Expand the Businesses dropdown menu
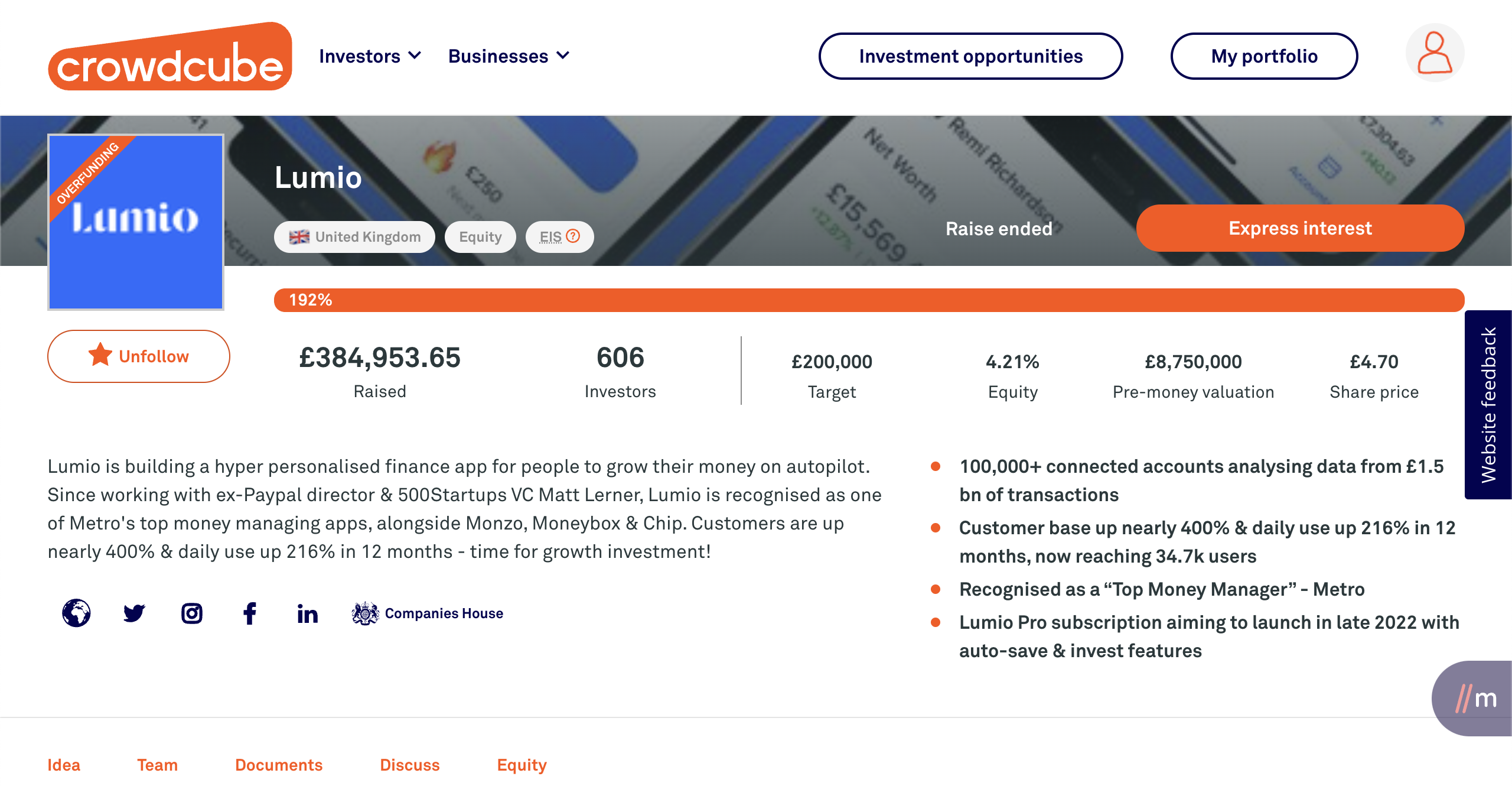This screenshot has height=786, width=1512. [509, 56]
